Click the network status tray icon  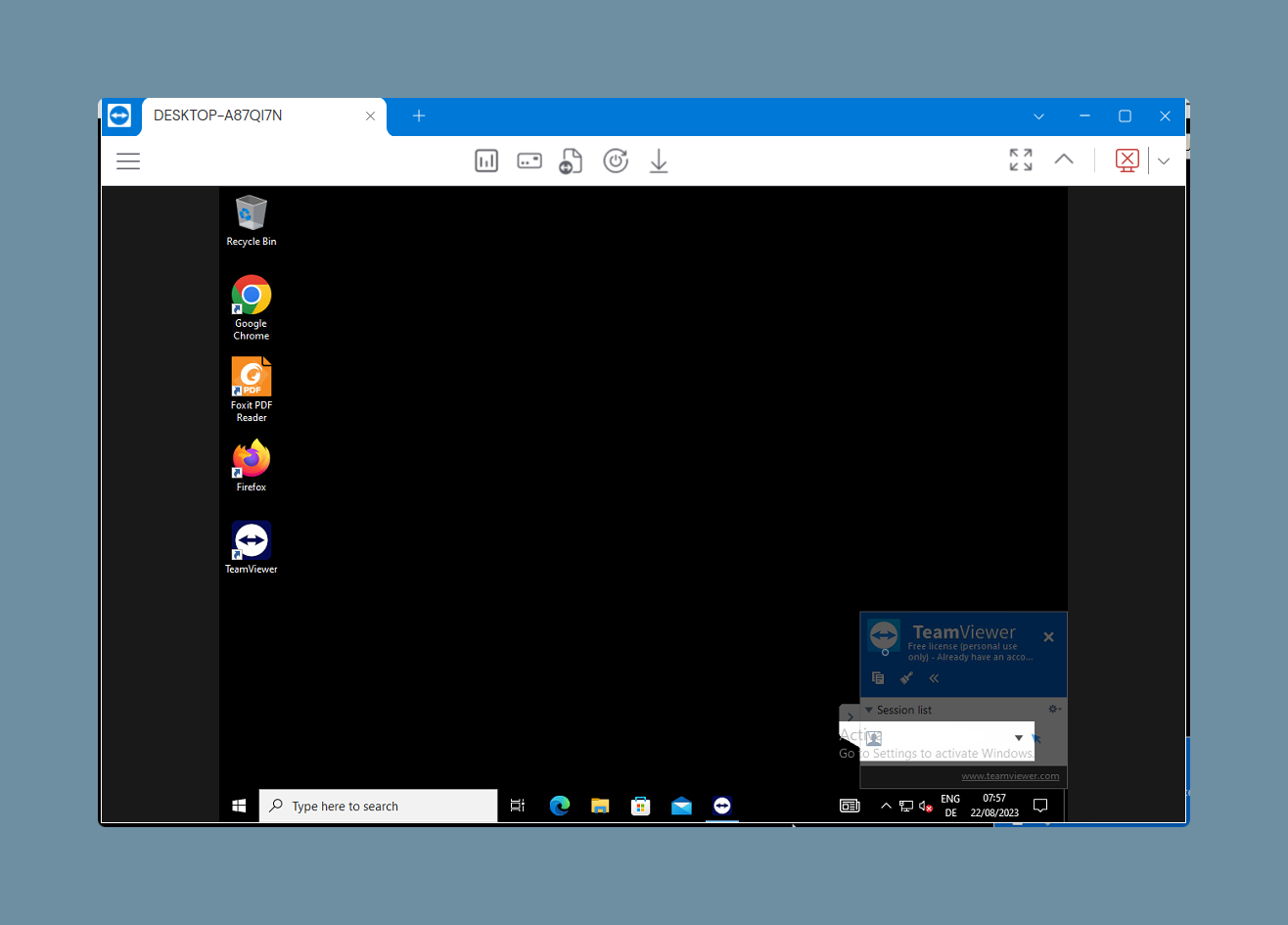[x=906, y=807]
